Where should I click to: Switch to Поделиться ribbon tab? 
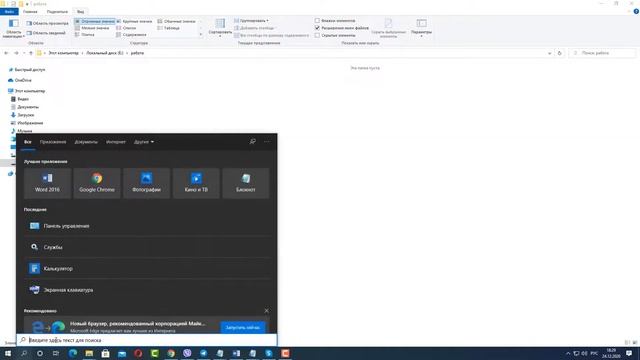[57, 11]
